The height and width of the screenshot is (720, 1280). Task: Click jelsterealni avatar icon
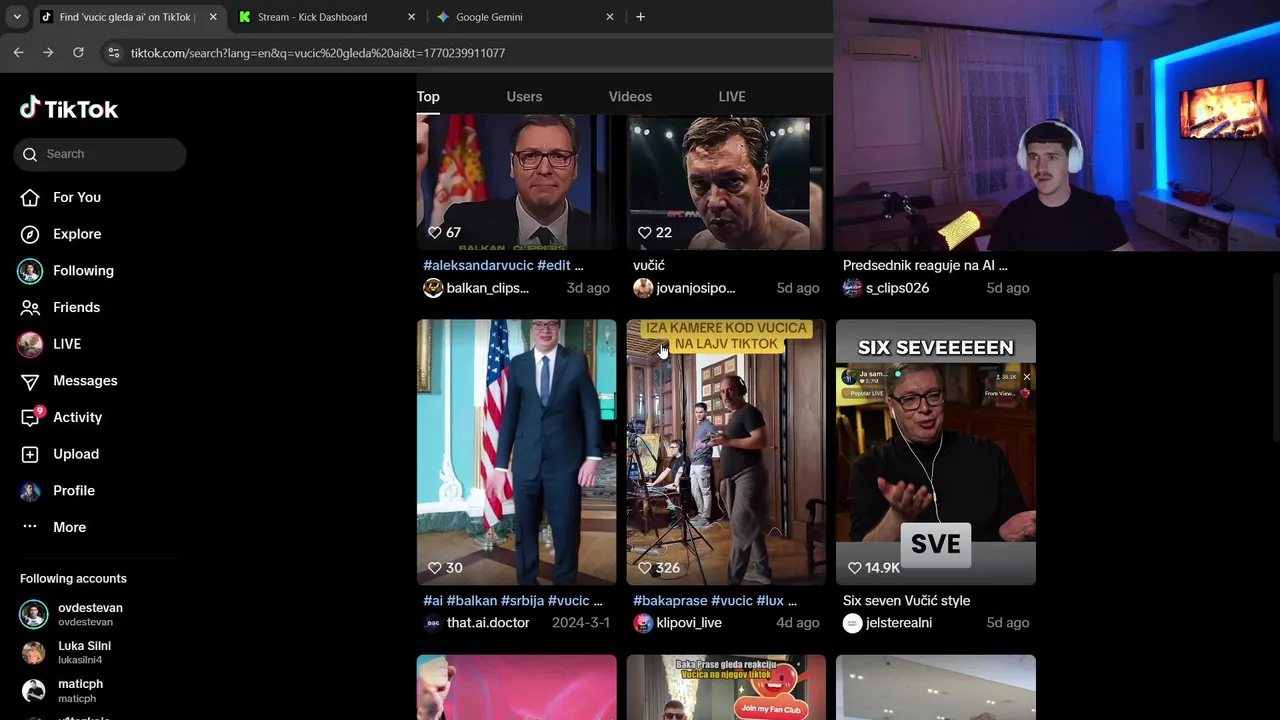pyautogui.click(x=852, y=623)
